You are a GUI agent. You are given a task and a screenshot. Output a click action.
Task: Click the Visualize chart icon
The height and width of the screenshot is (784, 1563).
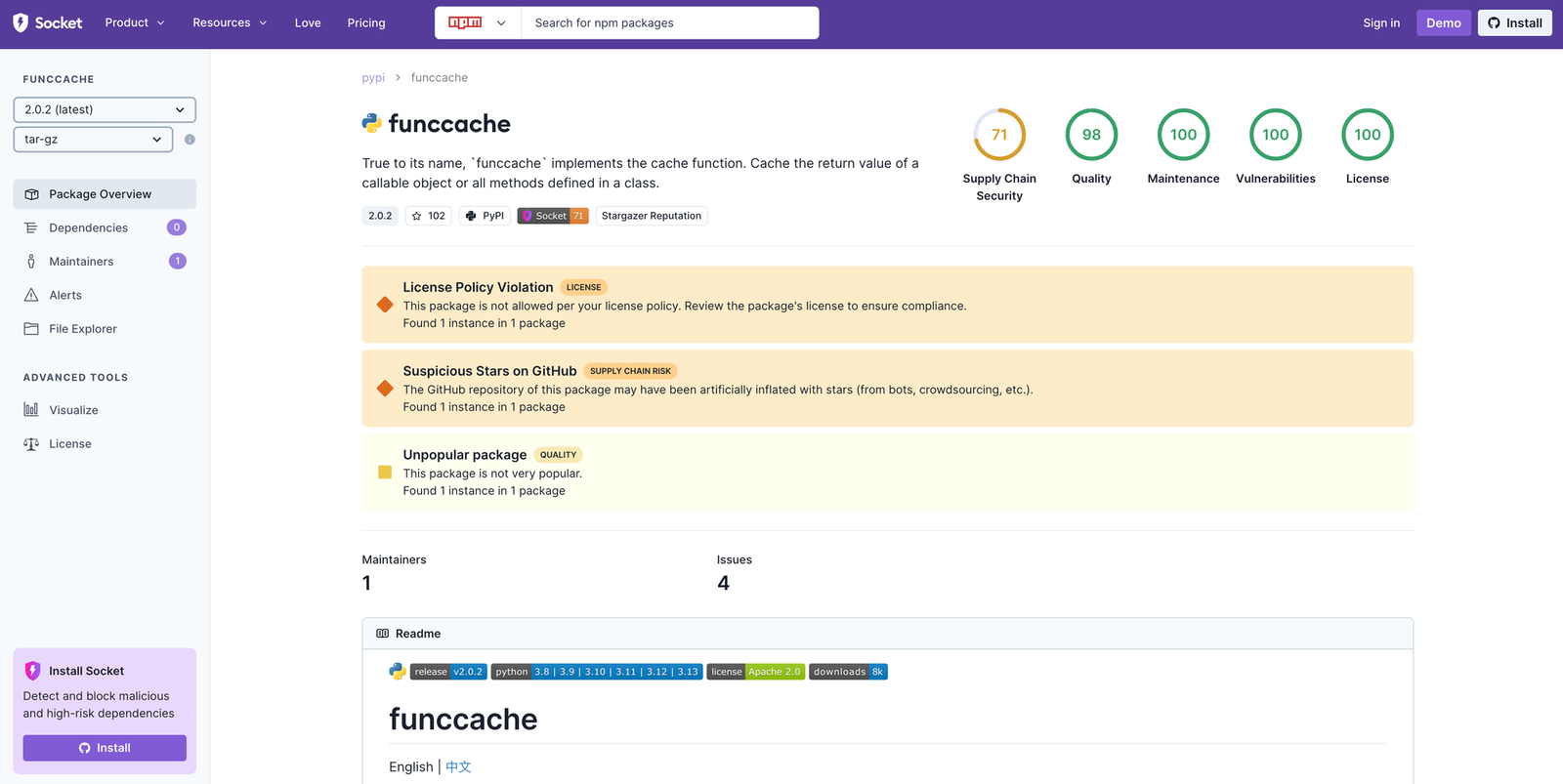point(31,410)
